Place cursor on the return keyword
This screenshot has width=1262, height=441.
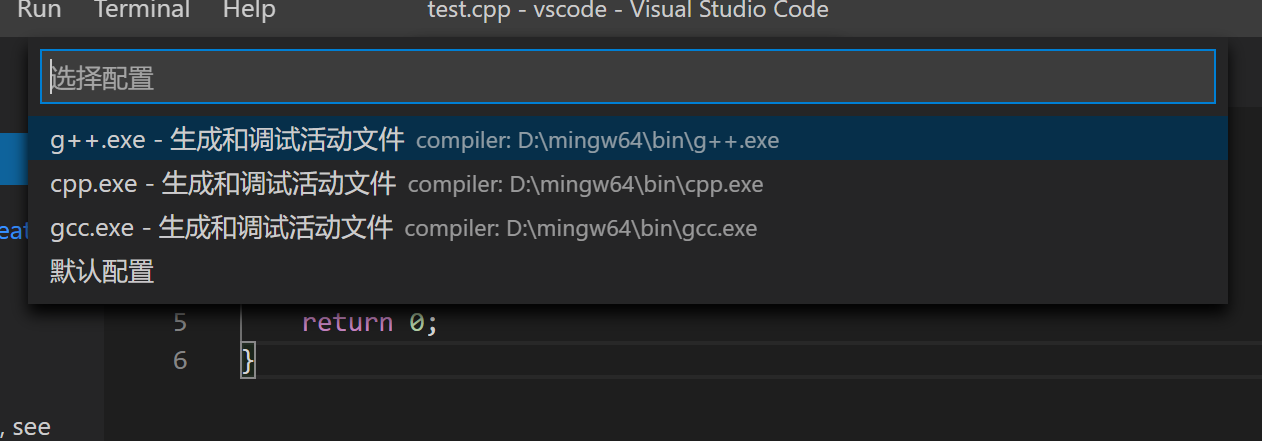(x=347, y=323)
